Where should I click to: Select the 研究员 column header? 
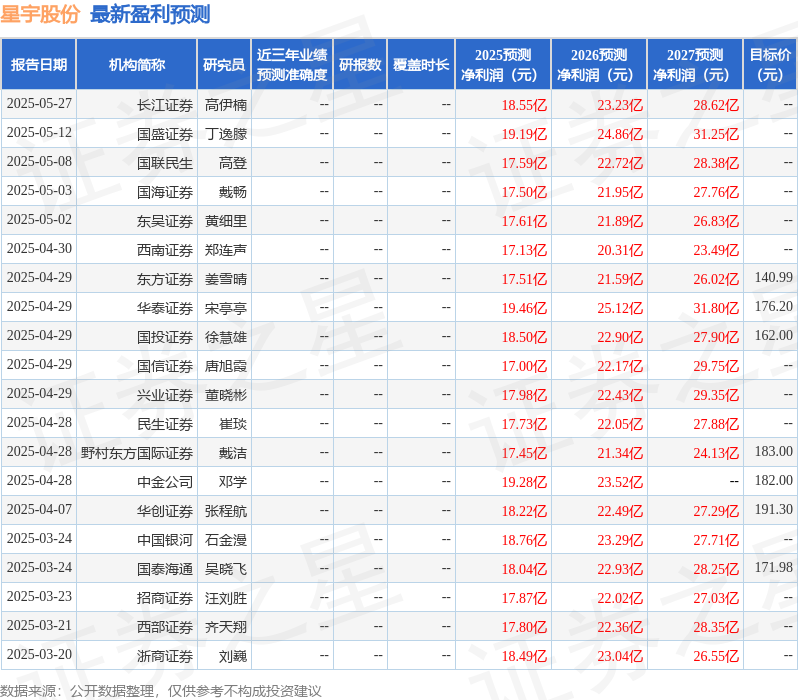[x=224, y=65]
